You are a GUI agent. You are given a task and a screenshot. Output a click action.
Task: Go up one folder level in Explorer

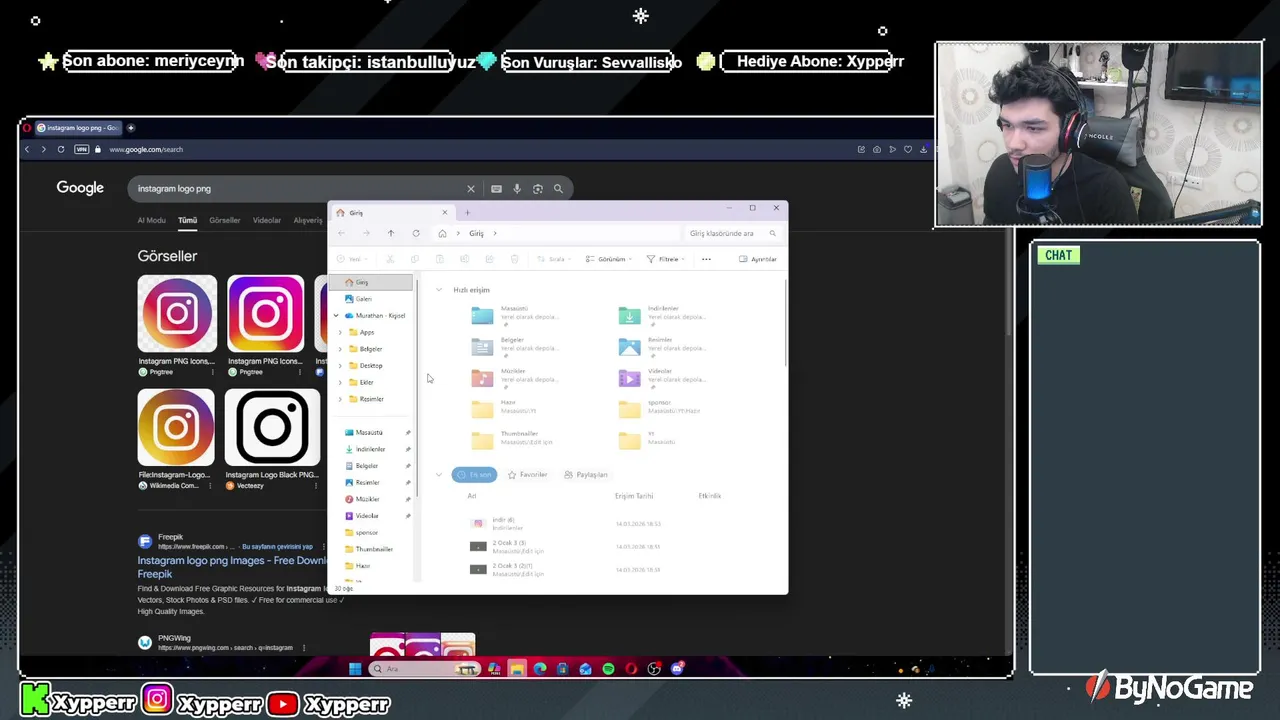[x=391, y=233]
